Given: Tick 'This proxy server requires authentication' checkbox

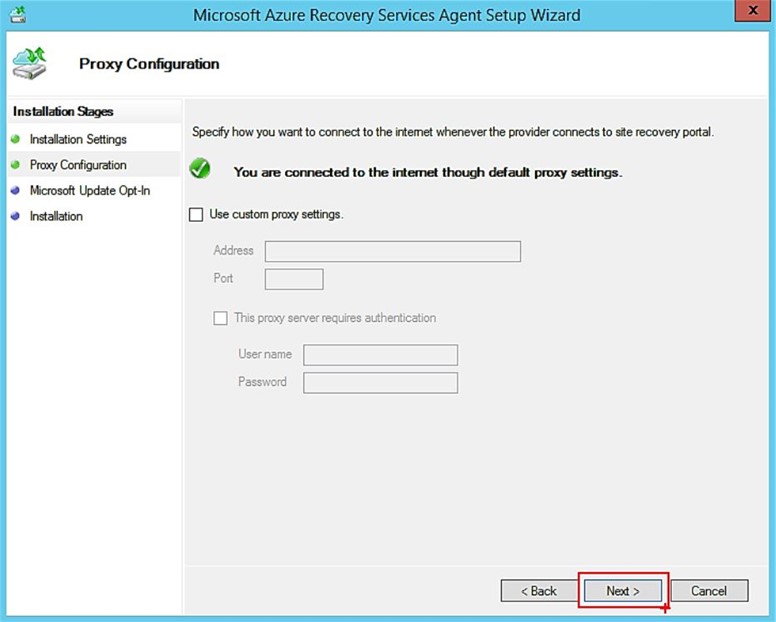Looking at the screenshot, I should click(220, 318).
